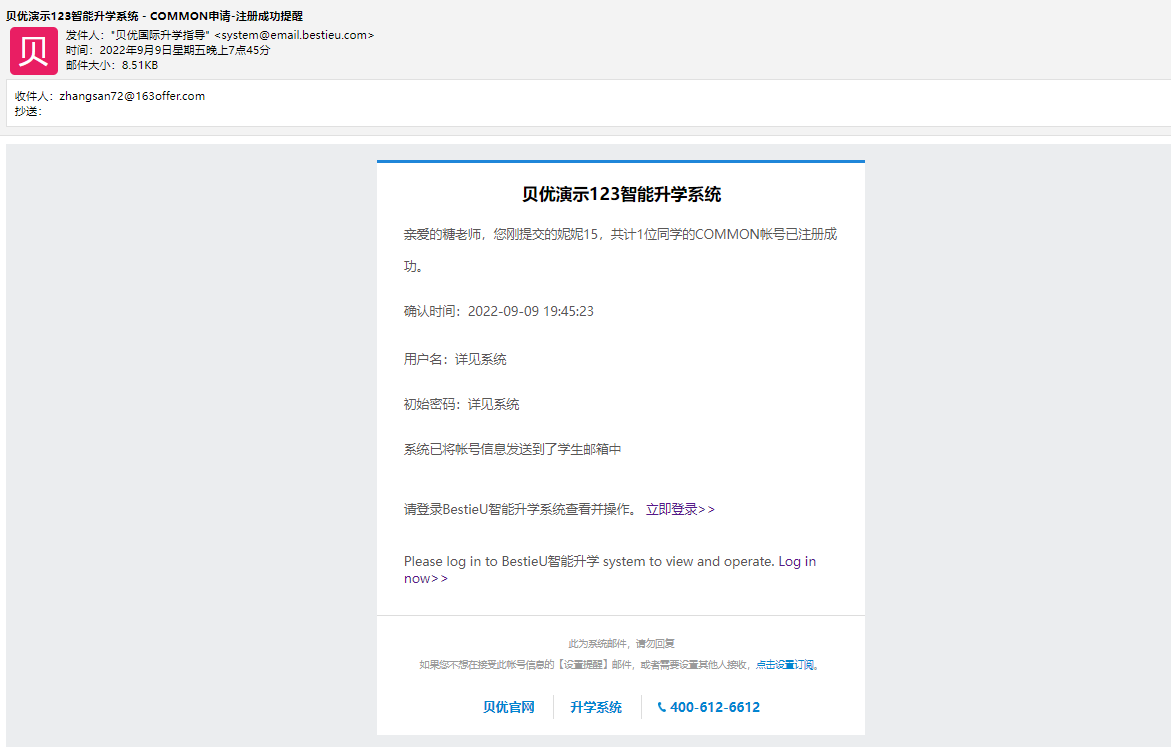Screen dimensions: 1171x747
Task: Click the 用户名：详见系统 line
Action: (x=455, y=359)
